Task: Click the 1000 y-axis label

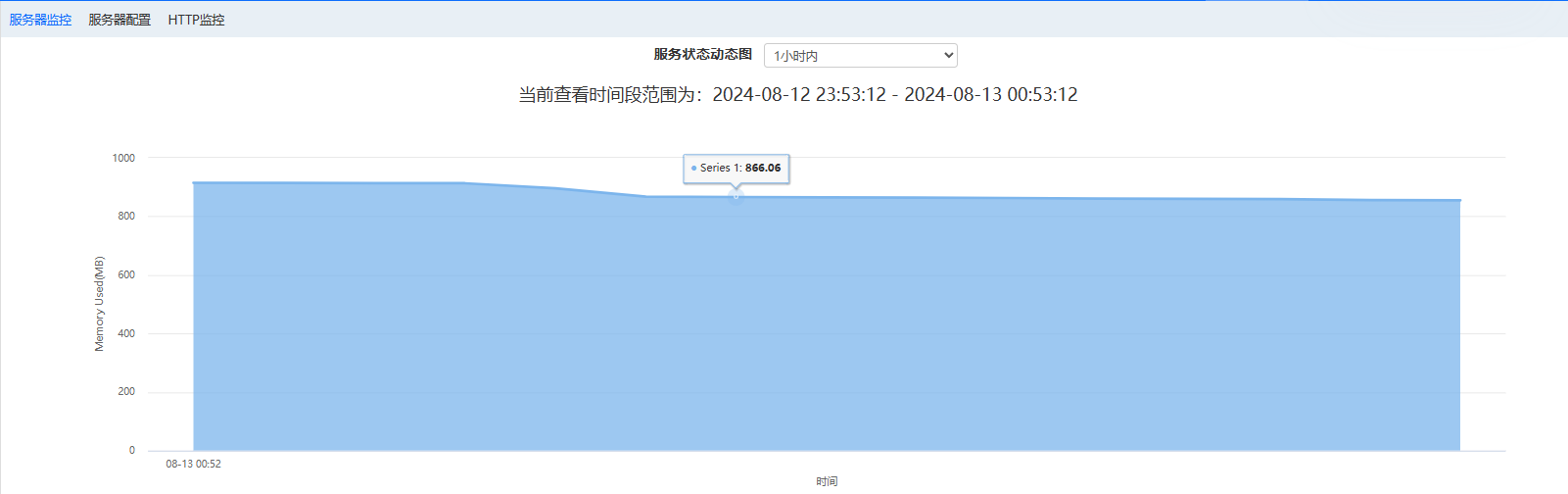Action: click(x=123, y=158)
